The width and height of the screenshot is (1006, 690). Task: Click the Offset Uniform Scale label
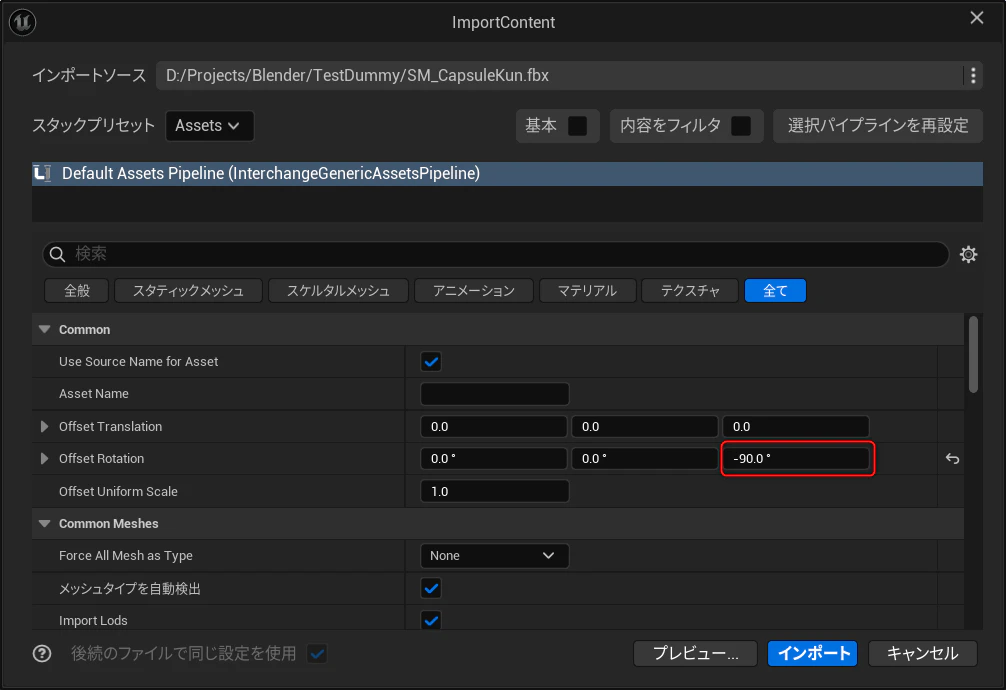click(x=118, y=492)
